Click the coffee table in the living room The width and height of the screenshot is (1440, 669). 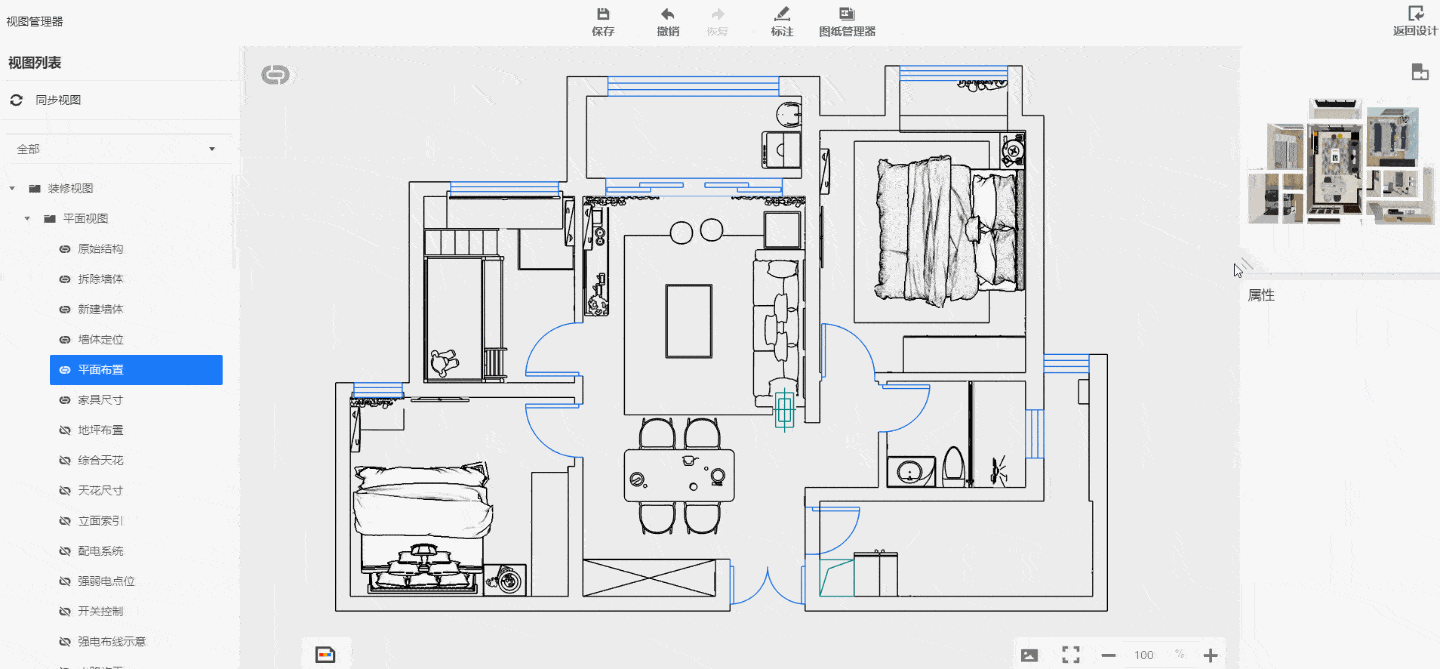[689, 320]
